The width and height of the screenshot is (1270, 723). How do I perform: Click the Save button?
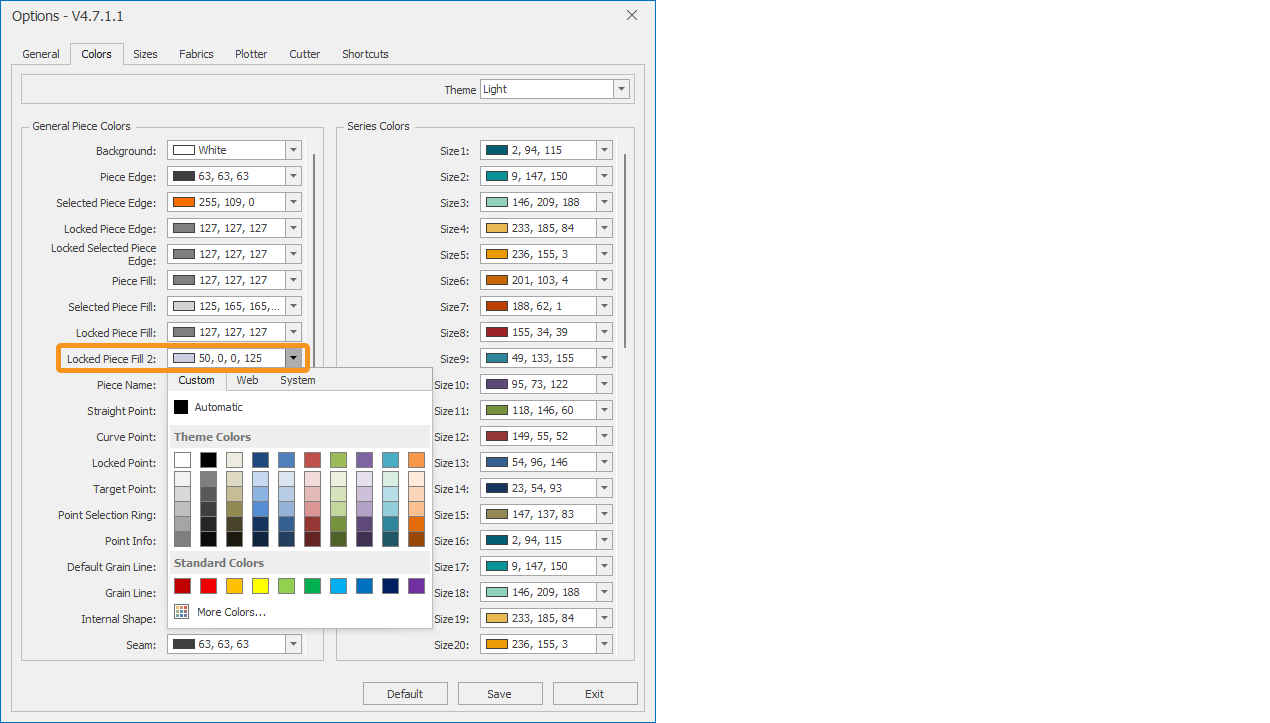click(x=499, y=694)
